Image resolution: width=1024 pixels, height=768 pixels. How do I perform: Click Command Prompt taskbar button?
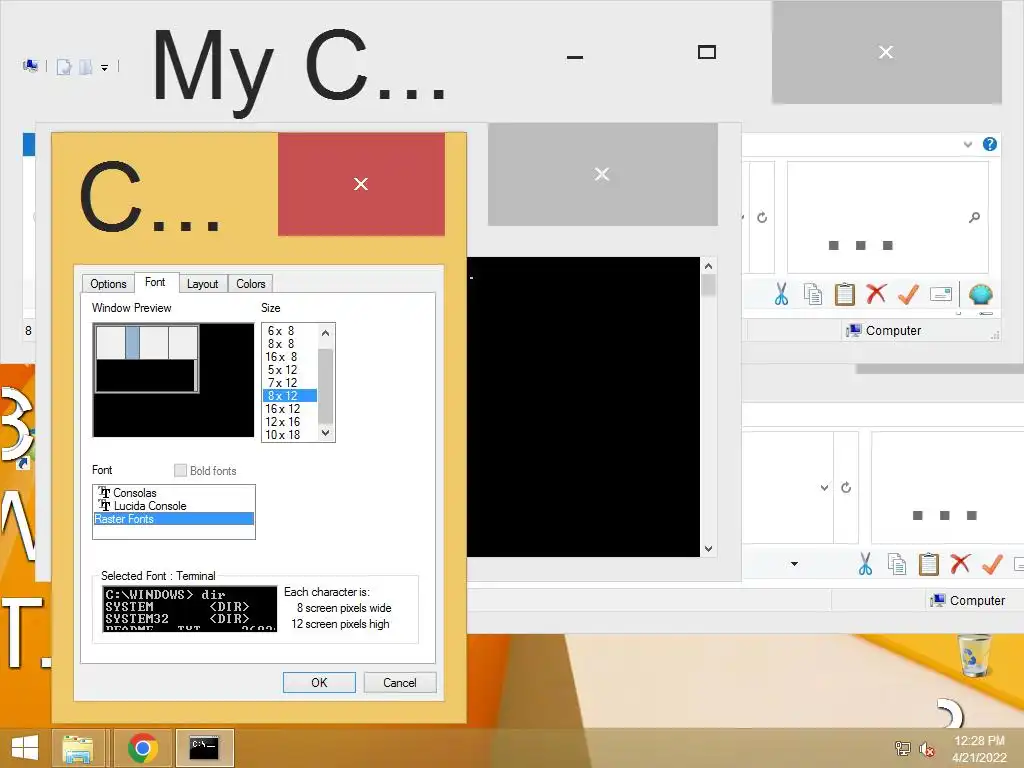coord(204,748)
